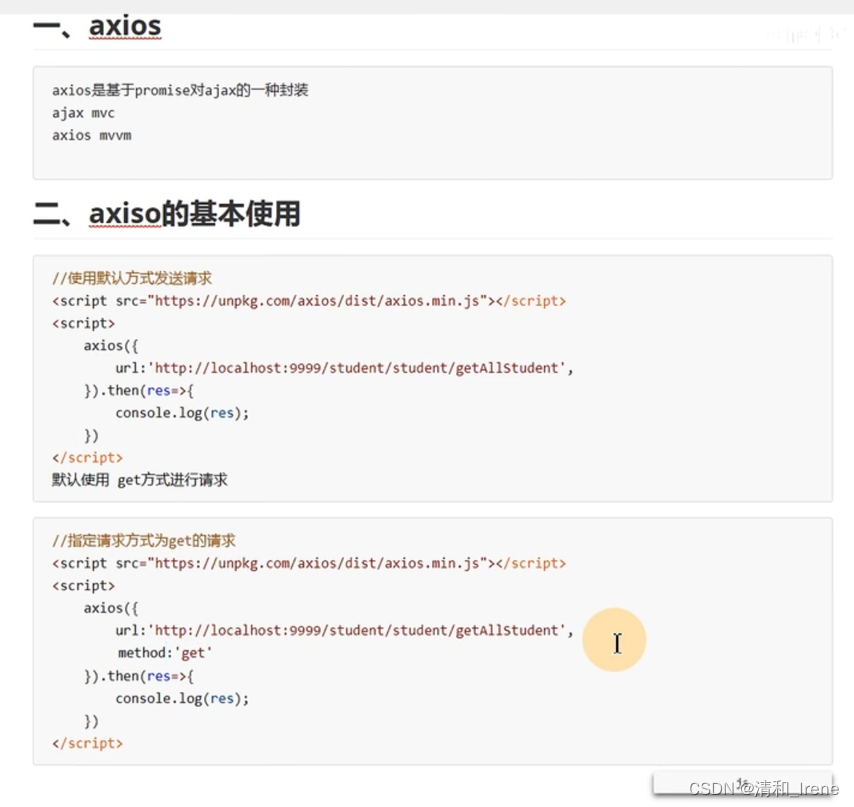
Task: Click the heading "二、axiso的基本使用"
Action: click(167, 213)
